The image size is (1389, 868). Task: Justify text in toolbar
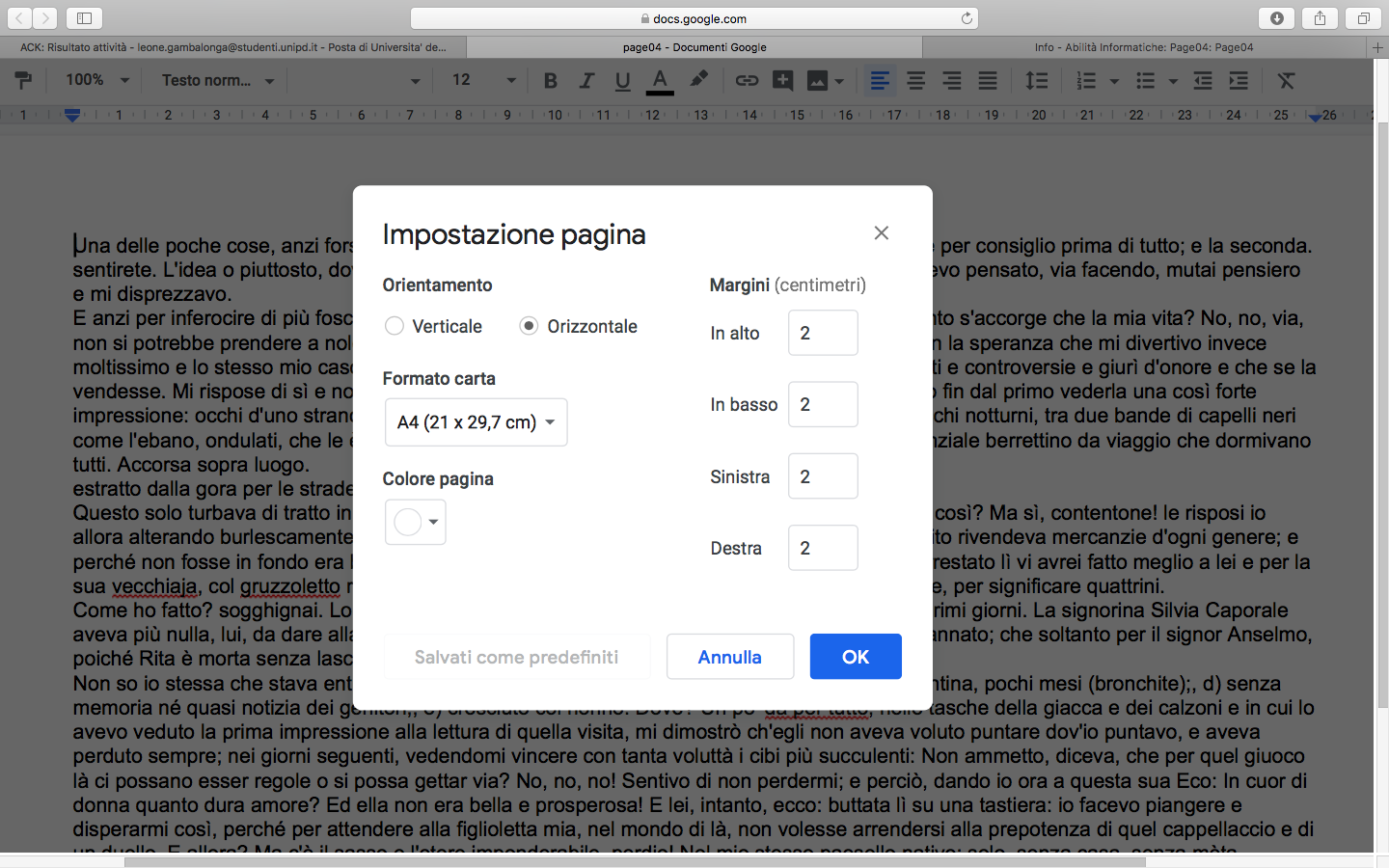pyautogui.click(x=988, y=81)
